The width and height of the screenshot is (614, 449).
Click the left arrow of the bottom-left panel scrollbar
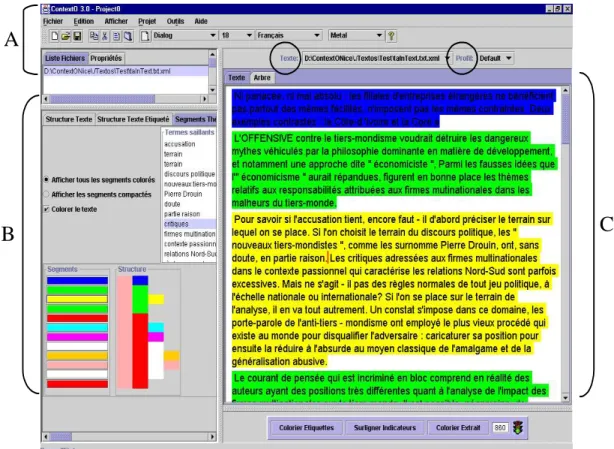coord(47,436)
